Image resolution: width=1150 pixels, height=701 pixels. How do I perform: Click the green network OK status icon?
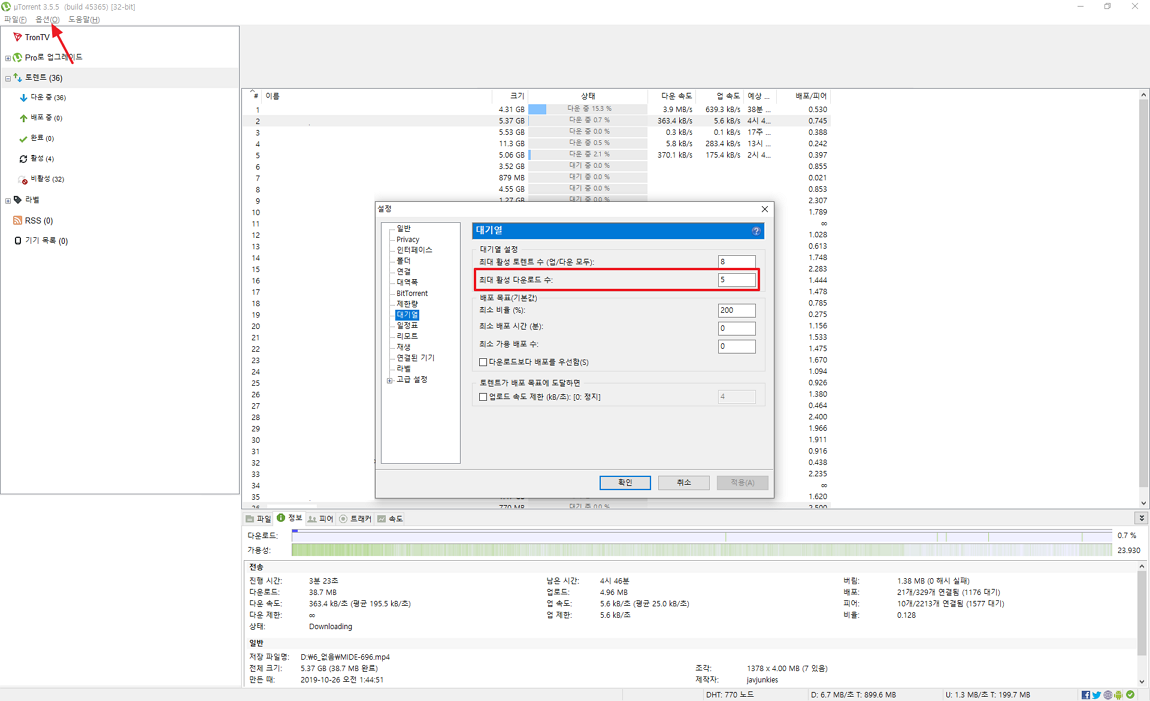pos(1130,694)
